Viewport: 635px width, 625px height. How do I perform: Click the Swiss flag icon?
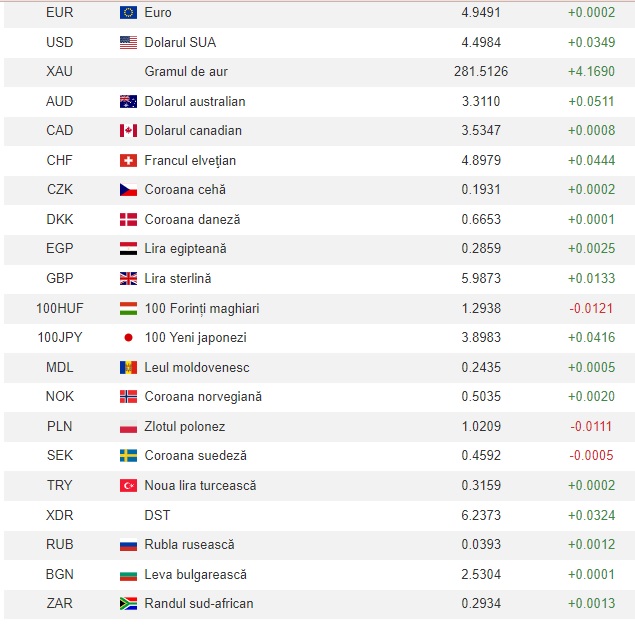pyautogui.click(x=128, y=160)
